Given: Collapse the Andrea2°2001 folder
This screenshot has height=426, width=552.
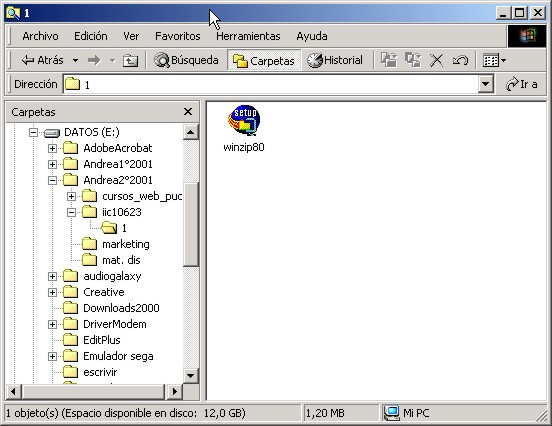Looking at the screenshot, I should point(52,181).
